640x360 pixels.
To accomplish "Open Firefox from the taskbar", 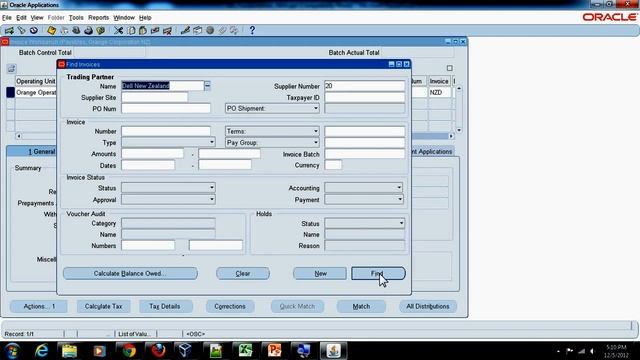I will tap(158, 351).
